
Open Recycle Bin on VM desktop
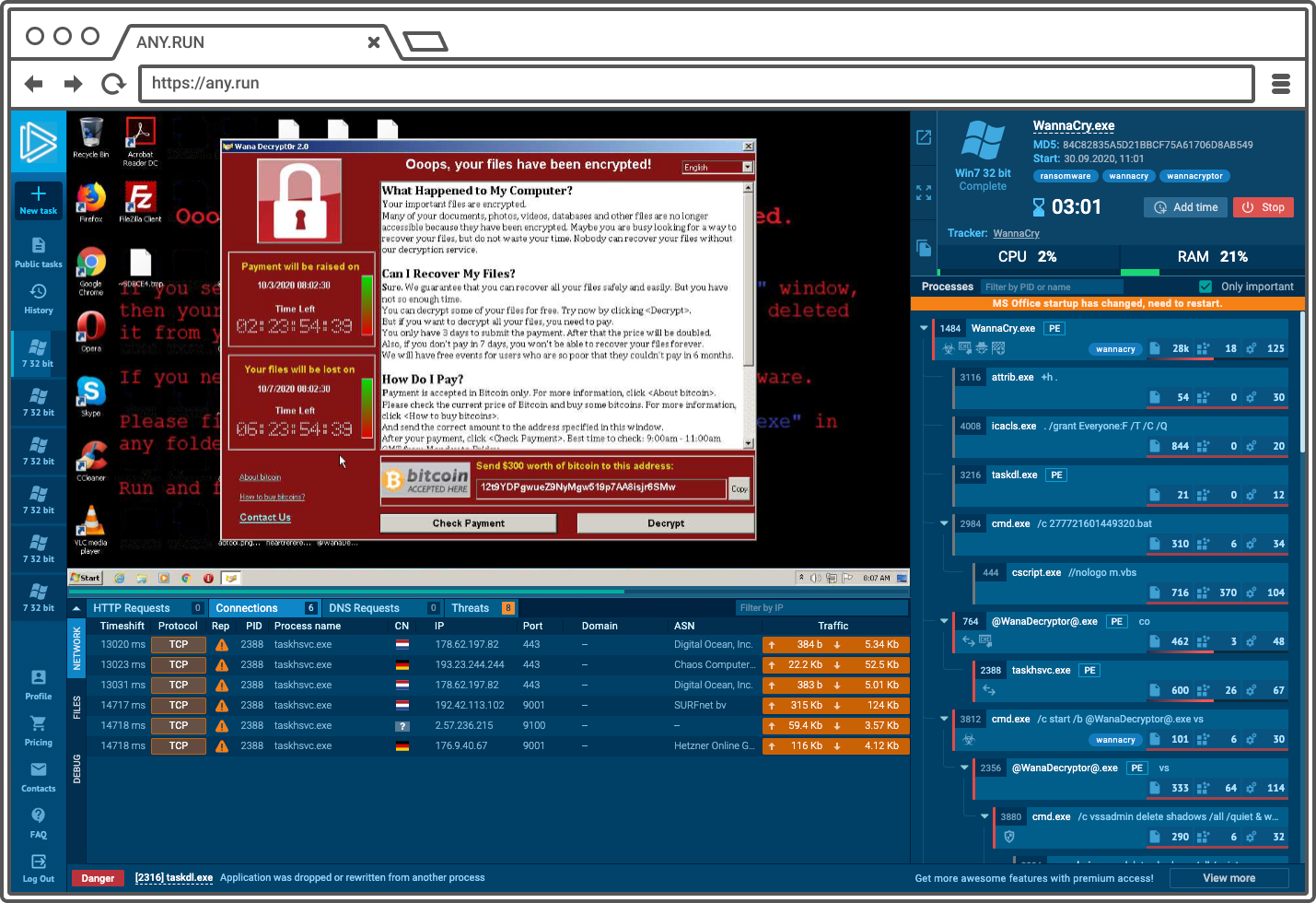tap(91, 137)
